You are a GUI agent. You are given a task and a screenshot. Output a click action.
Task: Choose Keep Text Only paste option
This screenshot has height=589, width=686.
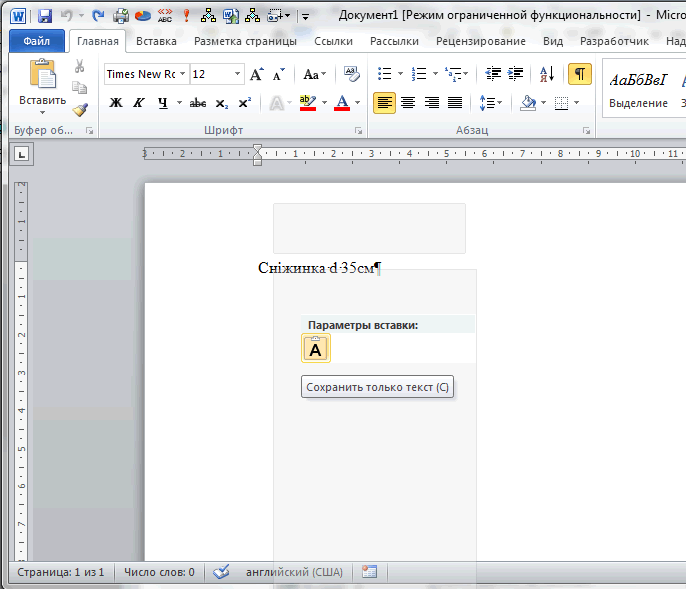[316, 349]
